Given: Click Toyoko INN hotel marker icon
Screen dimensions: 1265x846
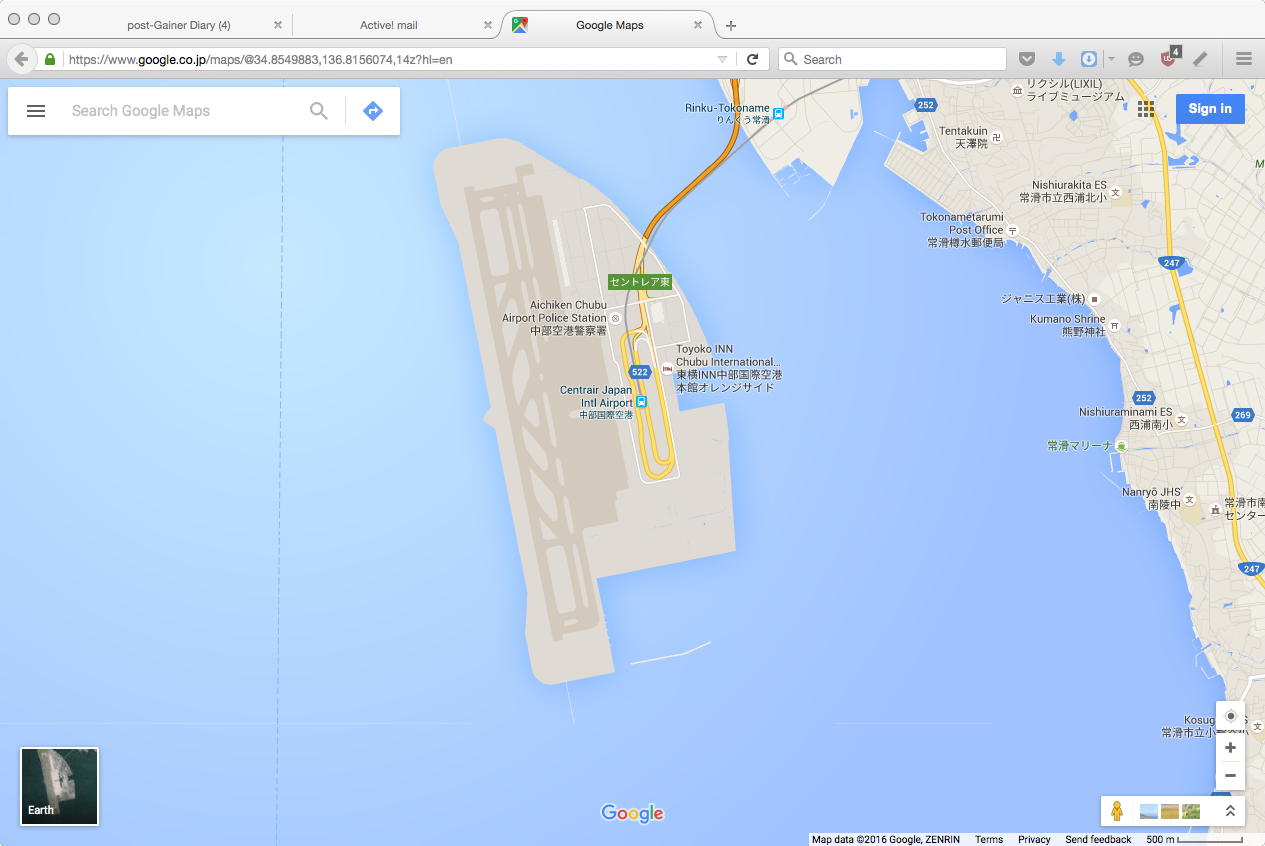Looking at the screenshot, I should pyautogui.click(x=667, y=369).
